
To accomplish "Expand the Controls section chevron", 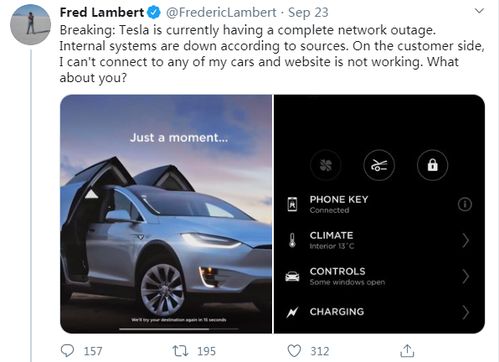I will [x=466, y=276].
